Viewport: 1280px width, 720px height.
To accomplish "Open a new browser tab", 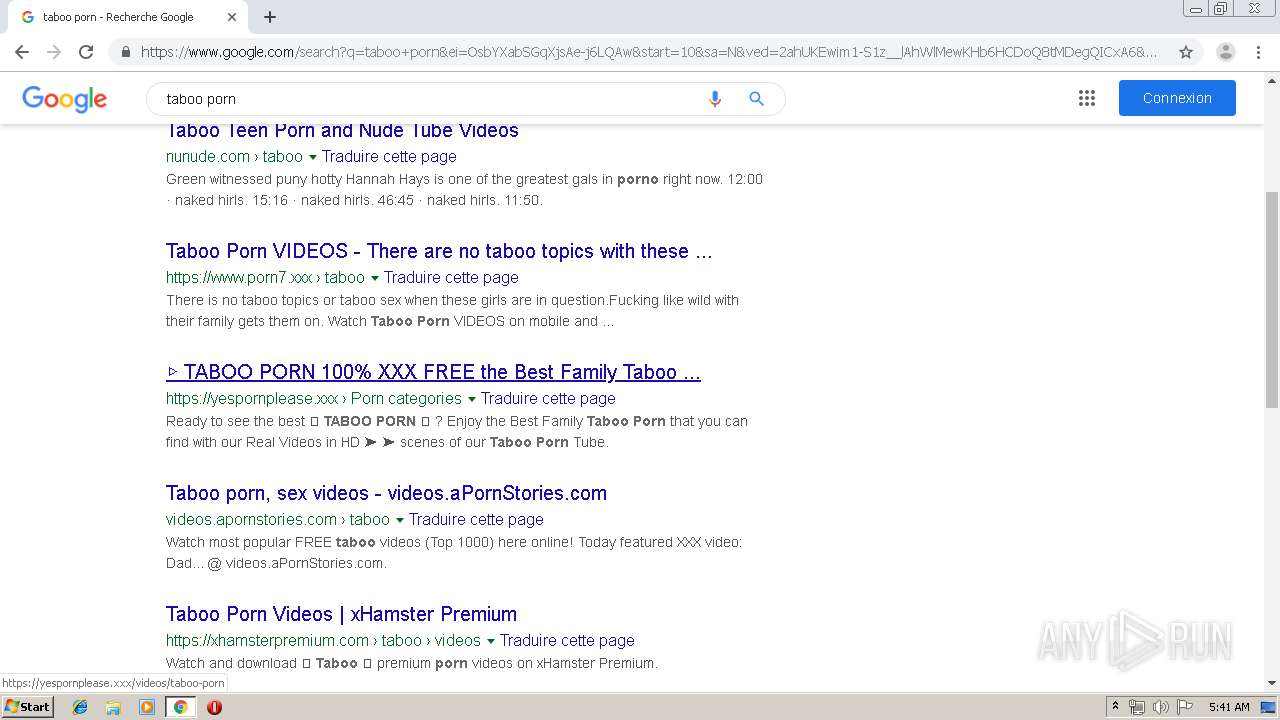I will 270,17.
